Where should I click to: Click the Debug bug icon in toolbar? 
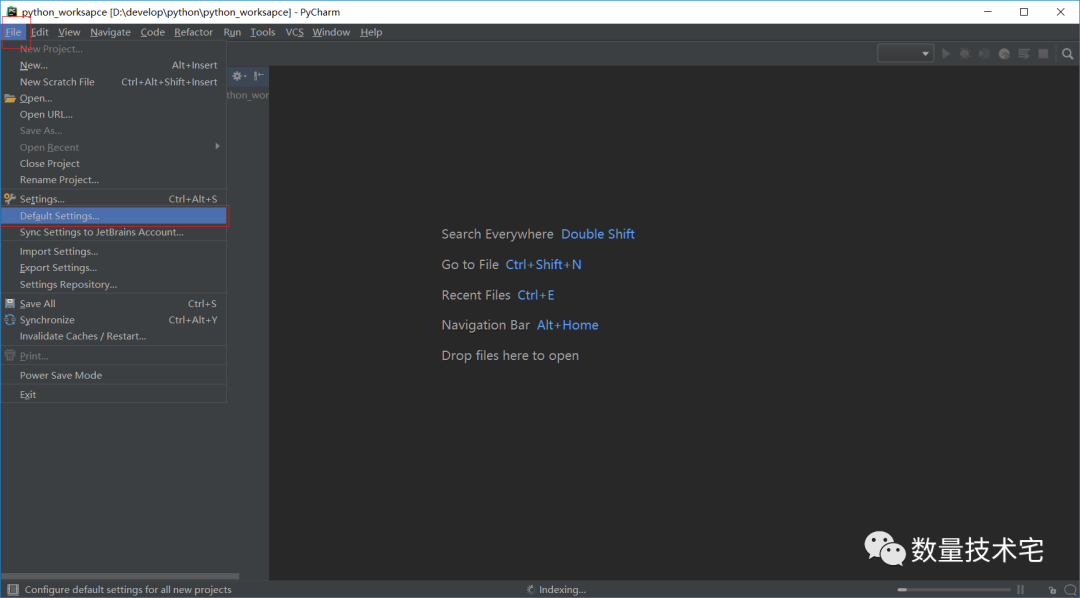tap(965, 54)
